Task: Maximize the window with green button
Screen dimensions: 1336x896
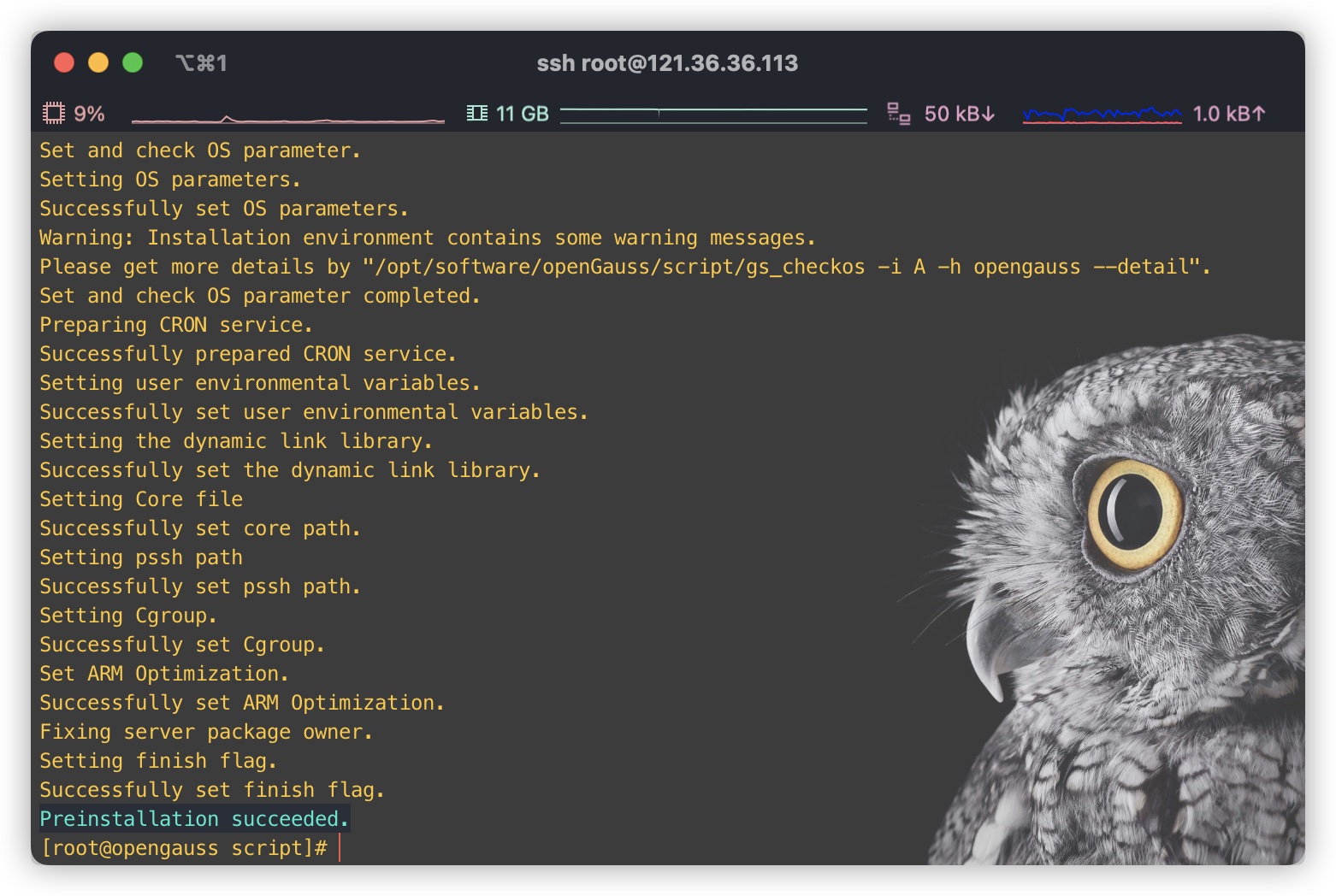Action: (133, 62)
